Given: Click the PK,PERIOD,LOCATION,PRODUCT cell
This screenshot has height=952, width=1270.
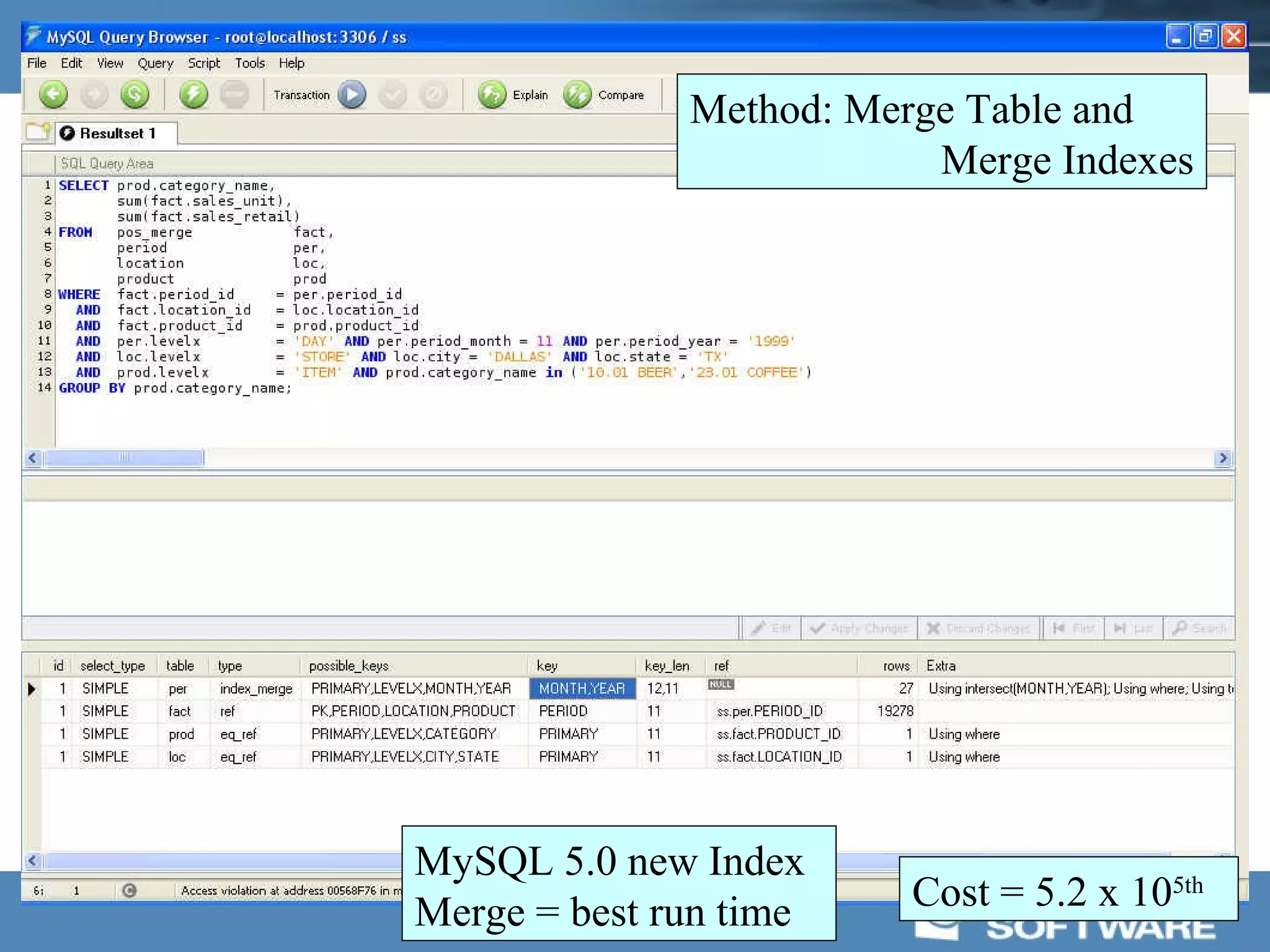Looking at the screenshot, I should pos(414,711).
